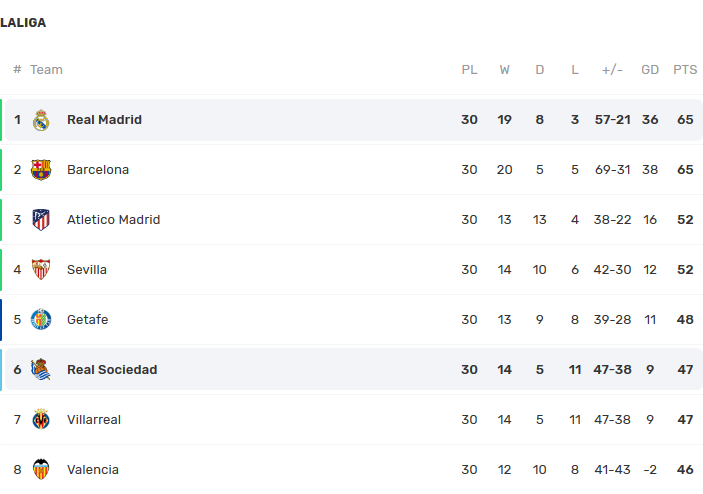Click the PL column header
Viewport: 703px width, 494px height.
coord(469,70)
